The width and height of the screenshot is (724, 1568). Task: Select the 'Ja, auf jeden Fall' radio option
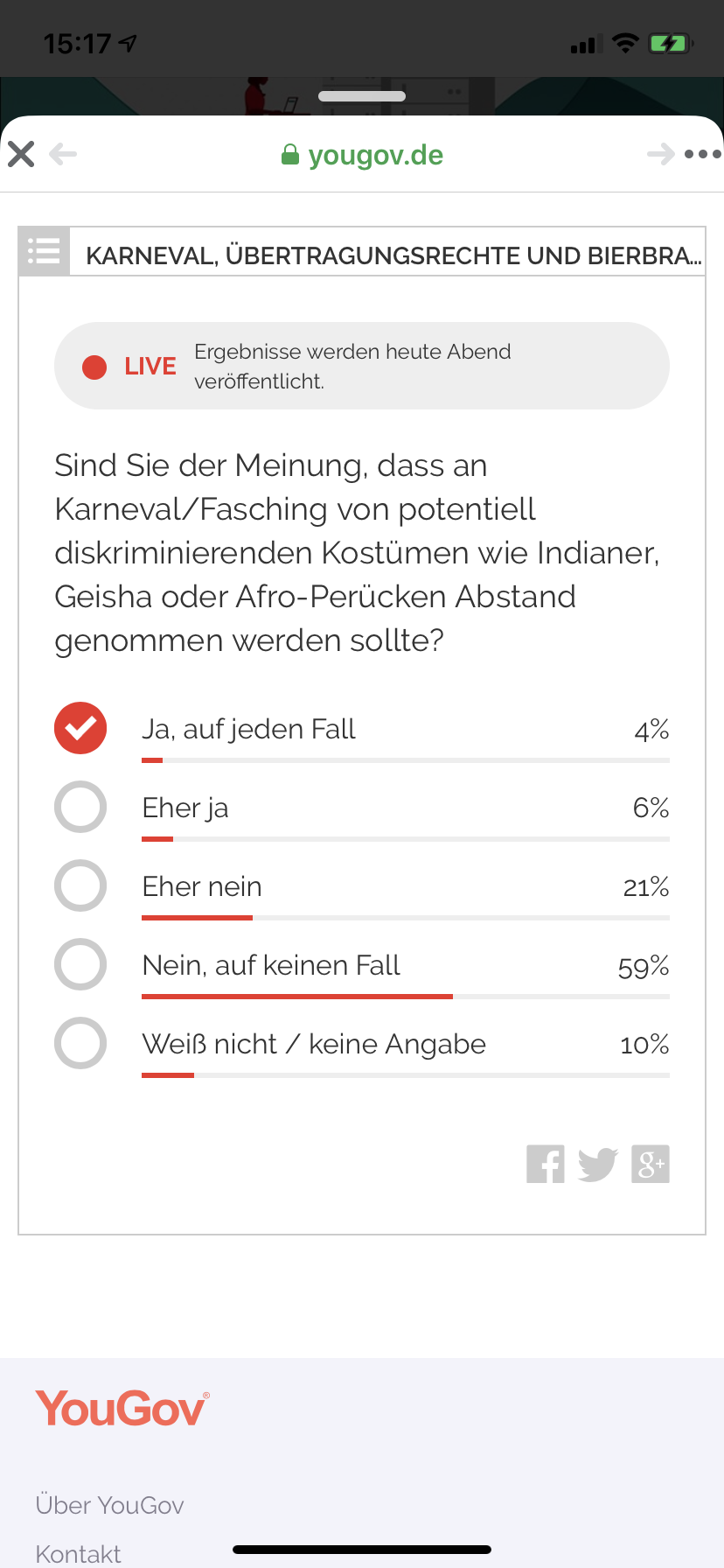(x=80, y=728)
